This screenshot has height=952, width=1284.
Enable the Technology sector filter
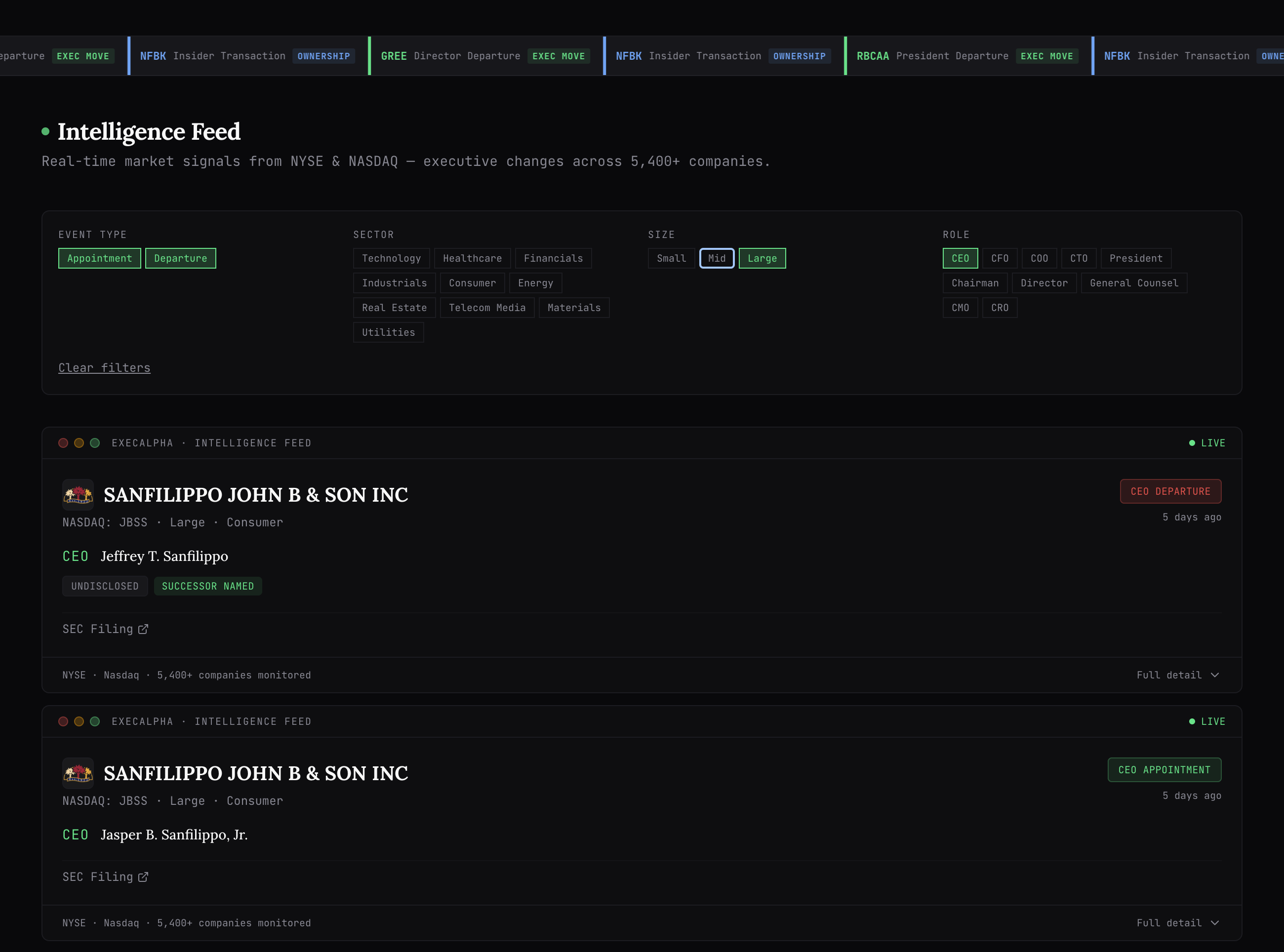pos(391,258)
